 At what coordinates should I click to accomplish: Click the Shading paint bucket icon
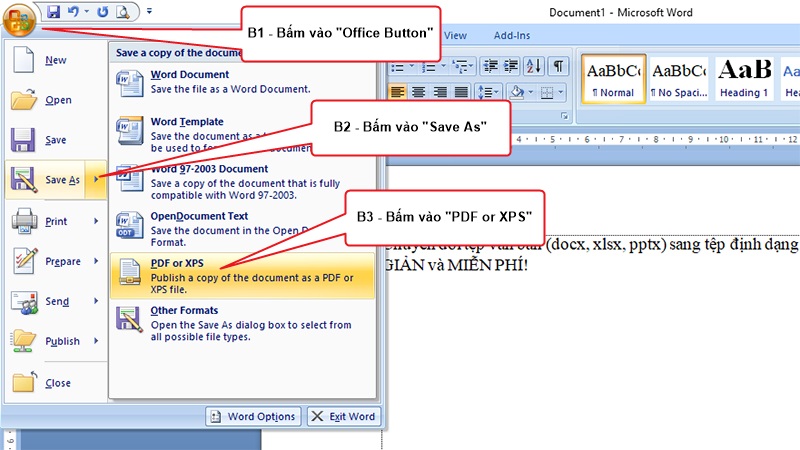517,92
